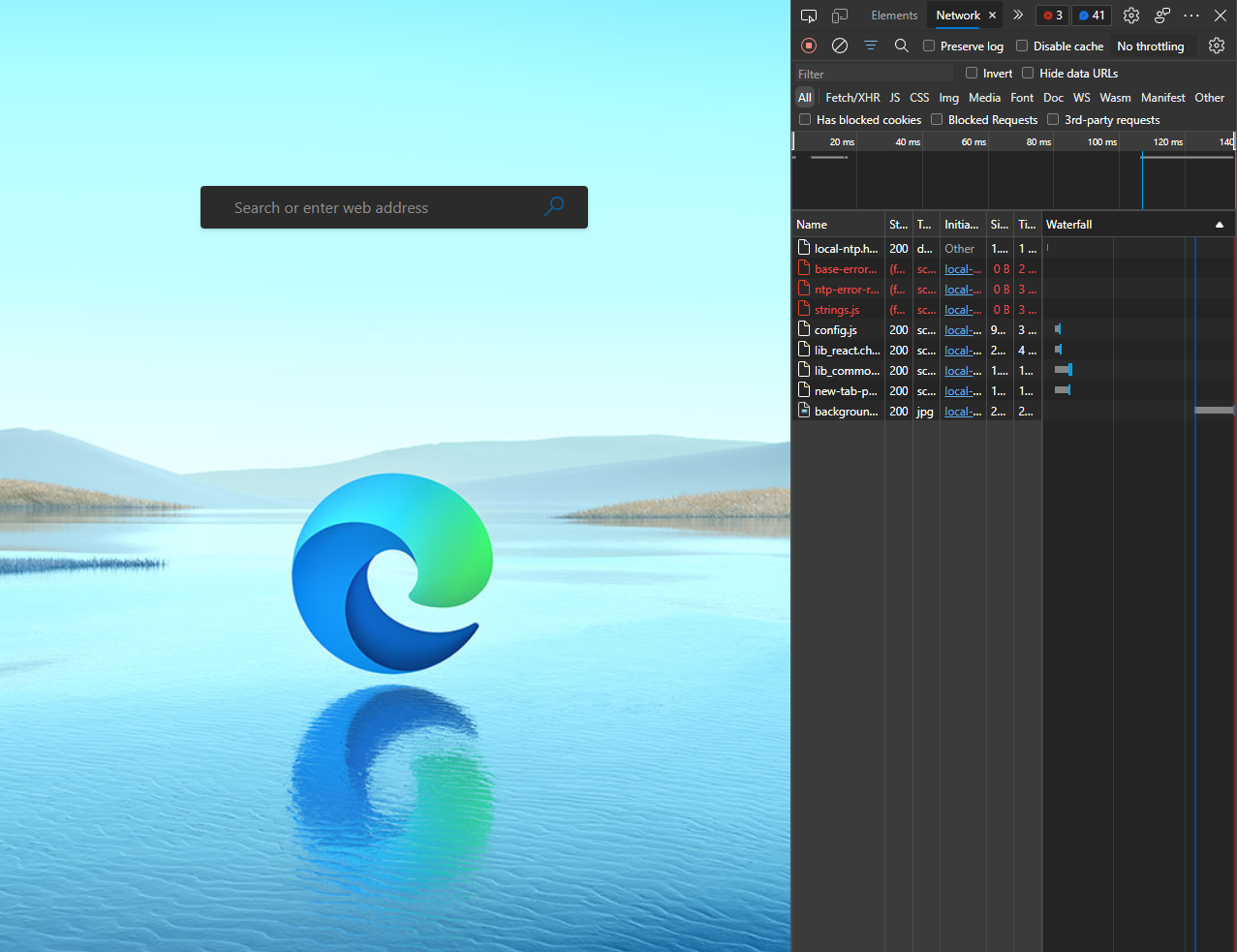Filter requests by Other type

tap(1209, 98)
